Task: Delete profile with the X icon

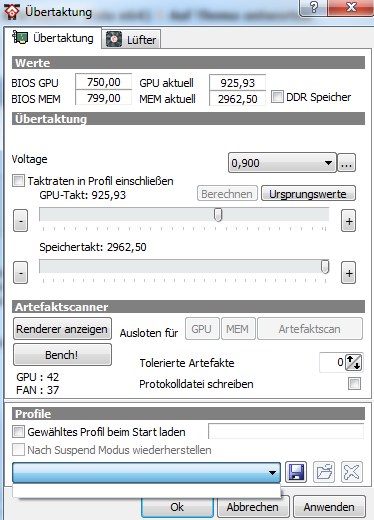Action: [x=352, y=472]
